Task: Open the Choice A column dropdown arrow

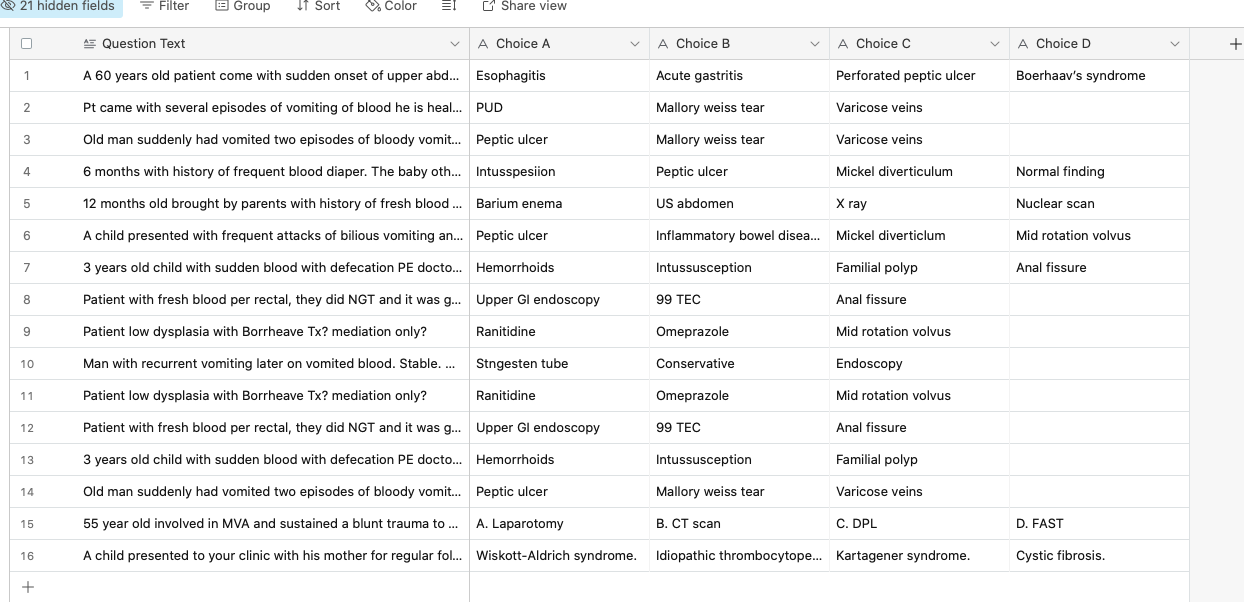Action: 635,44
